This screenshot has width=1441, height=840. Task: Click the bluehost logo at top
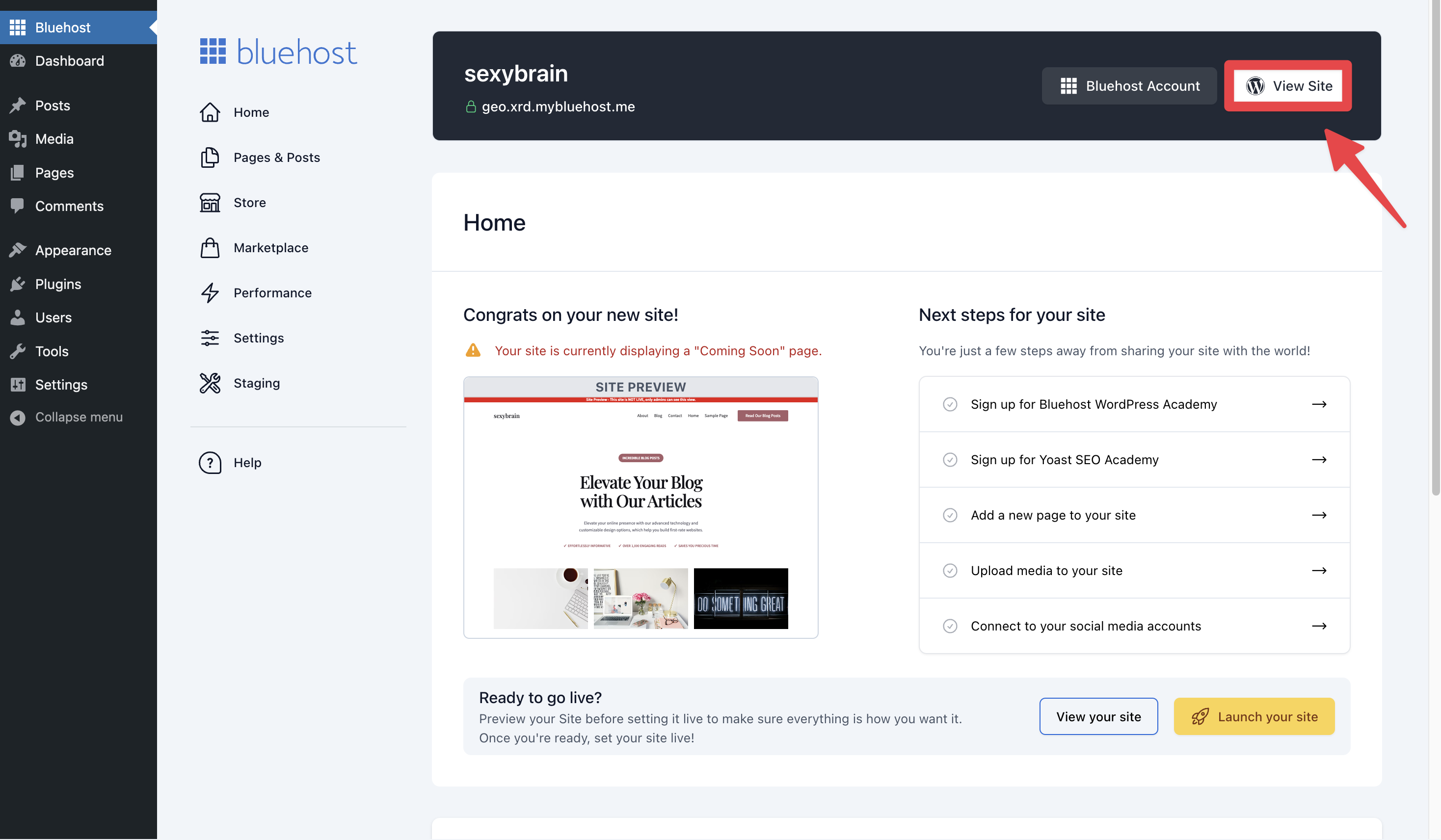[x=278, y=52]
